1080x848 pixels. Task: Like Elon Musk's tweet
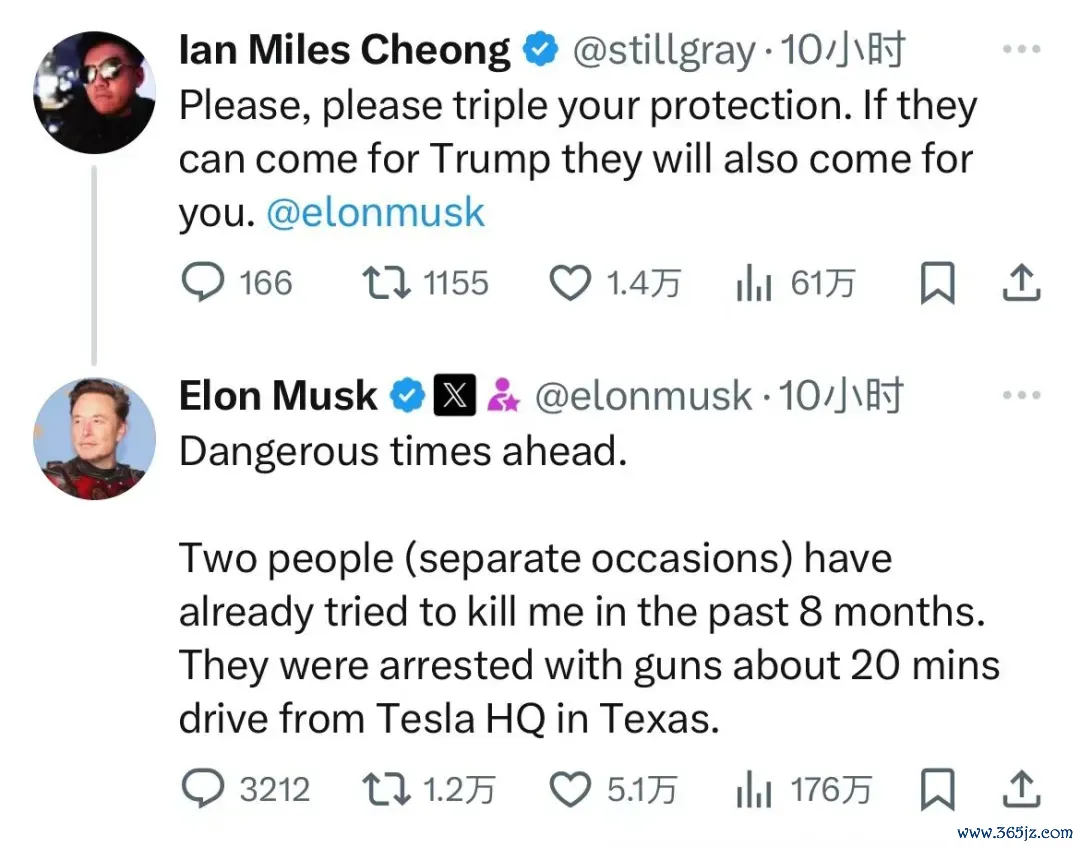[x=571, y=789]
